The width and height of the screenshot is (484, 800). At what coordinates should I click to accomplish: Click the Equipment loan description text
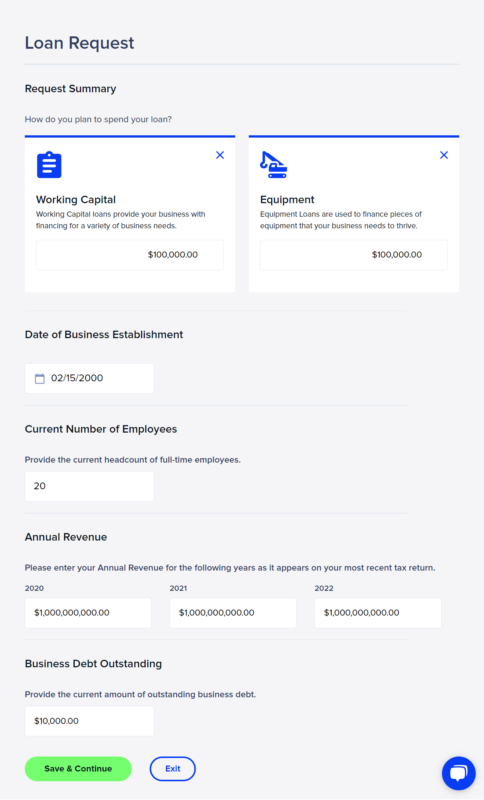pyautogui.click(x=341, y=220)
